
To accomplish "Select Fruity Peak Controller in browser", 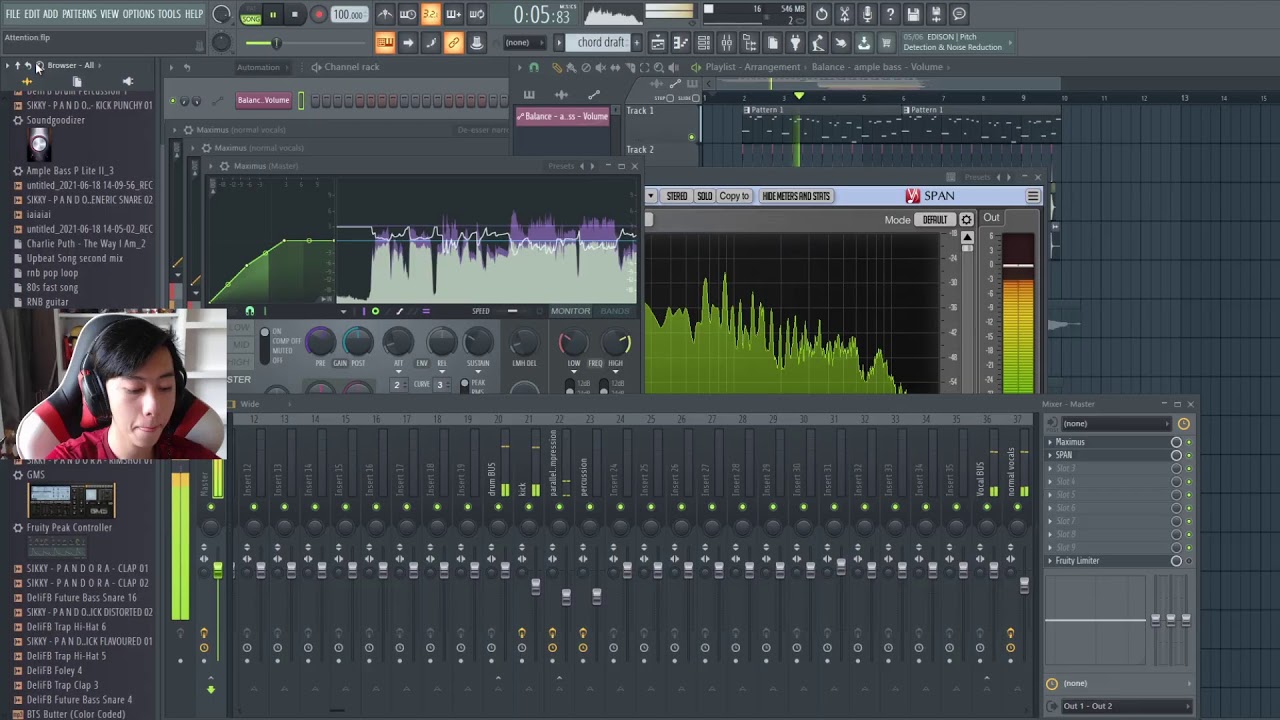I will click(69, 528).
